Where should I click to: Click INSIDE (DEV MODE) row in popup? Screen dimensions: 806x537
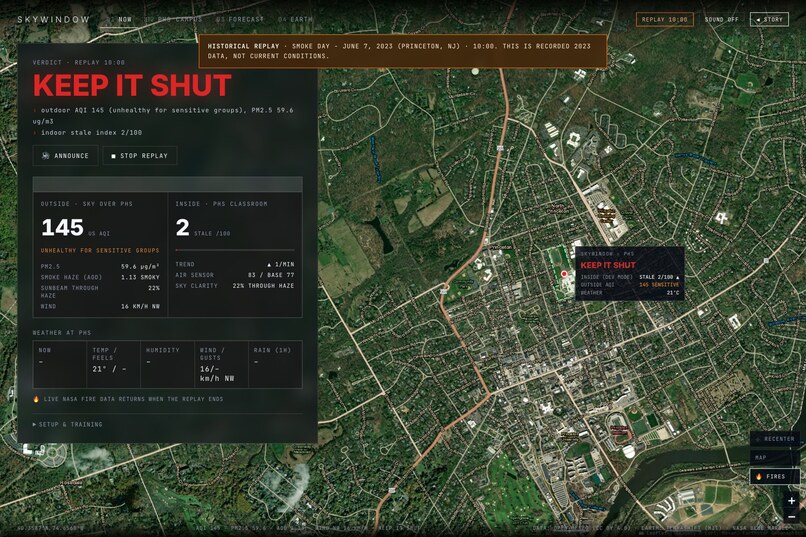[630, 277]
